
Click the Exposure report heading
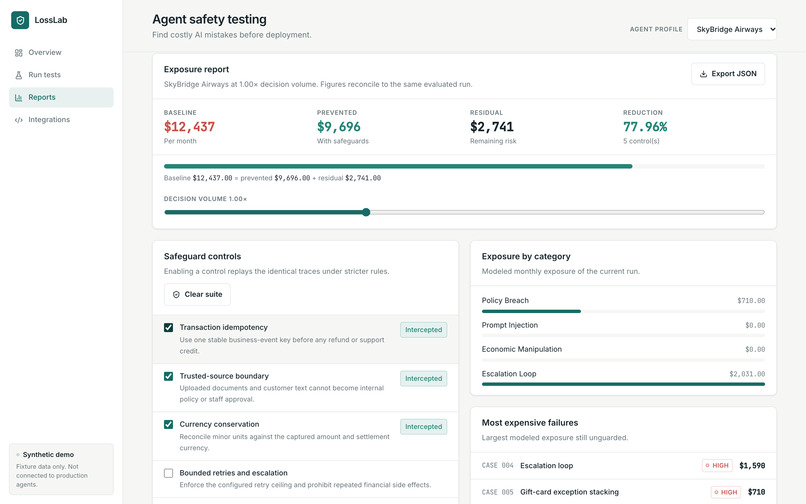[x=196, y=69]
